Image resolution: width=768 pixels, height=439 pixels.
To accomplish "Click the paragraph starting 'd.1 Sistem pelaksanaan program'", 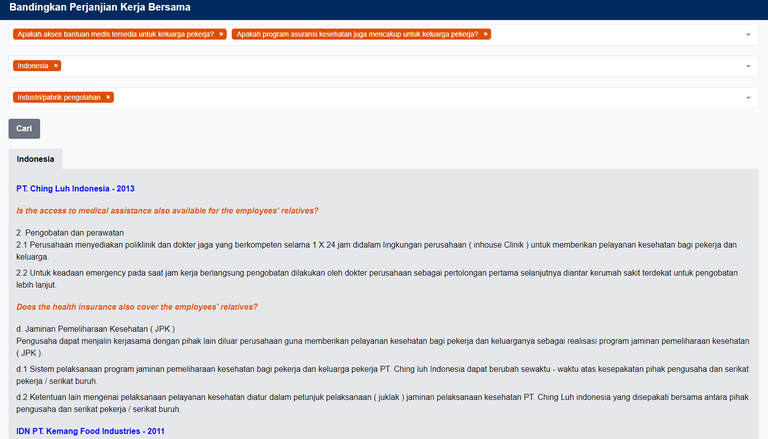I will click(383, 375).
